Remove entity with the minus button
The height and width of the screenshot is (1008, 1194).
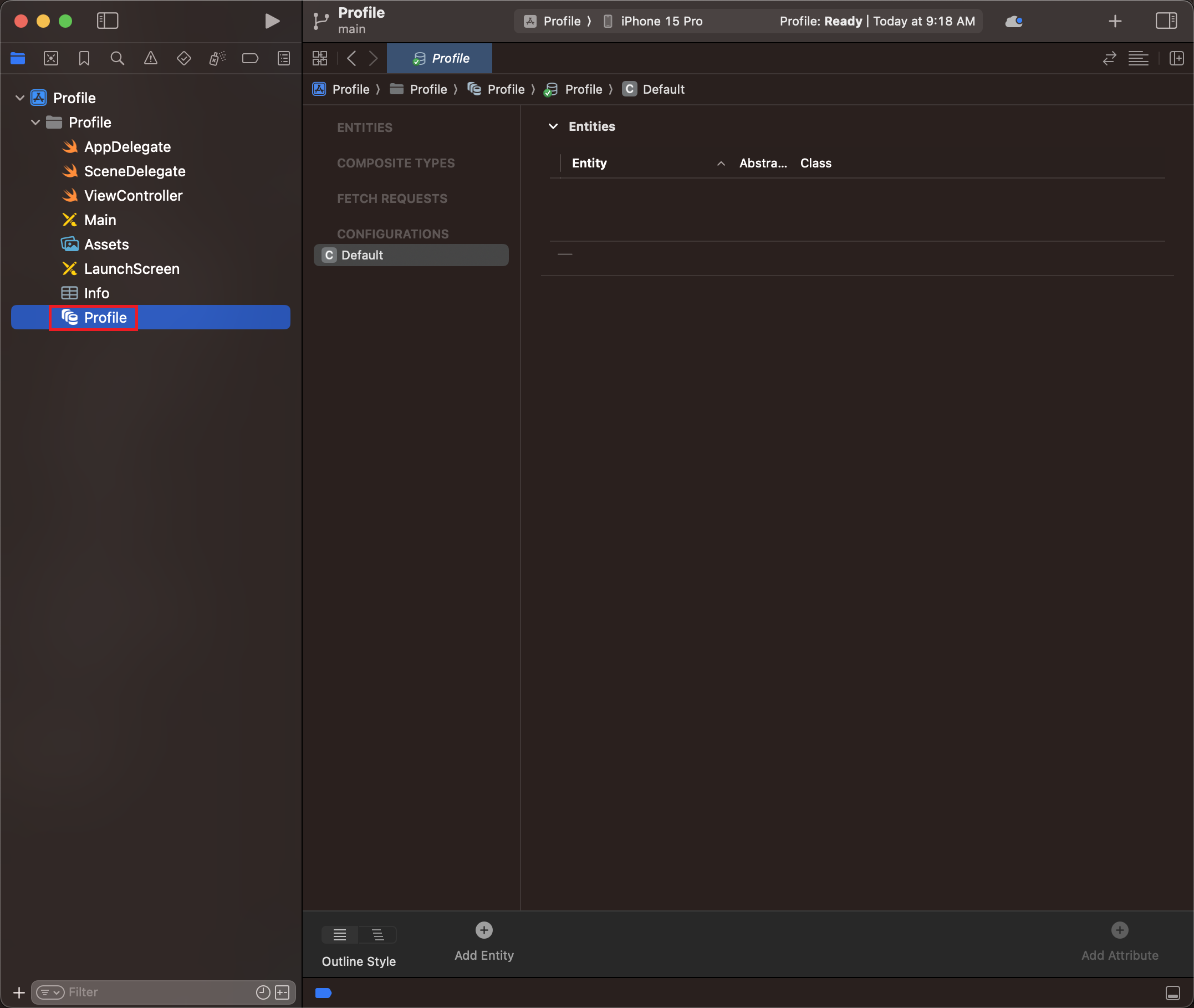coord(565,254)
